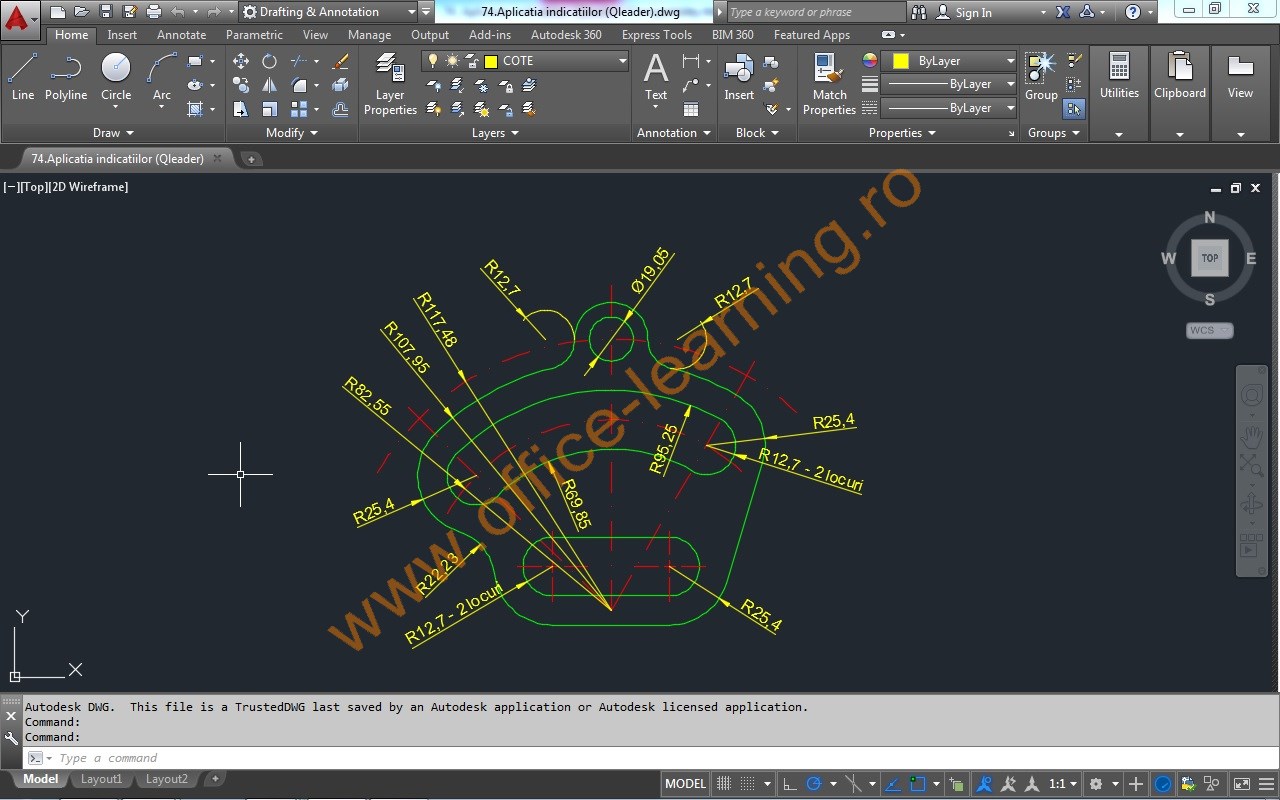Select the Mirror tool
This screenshot has width=1280, height=800.
point(269,85)
